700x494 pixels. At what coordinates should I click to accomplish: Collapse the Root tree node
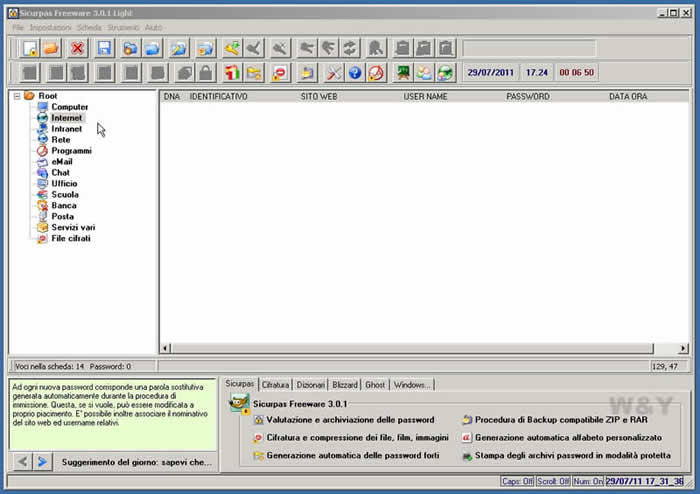click(x=17, y=96)
